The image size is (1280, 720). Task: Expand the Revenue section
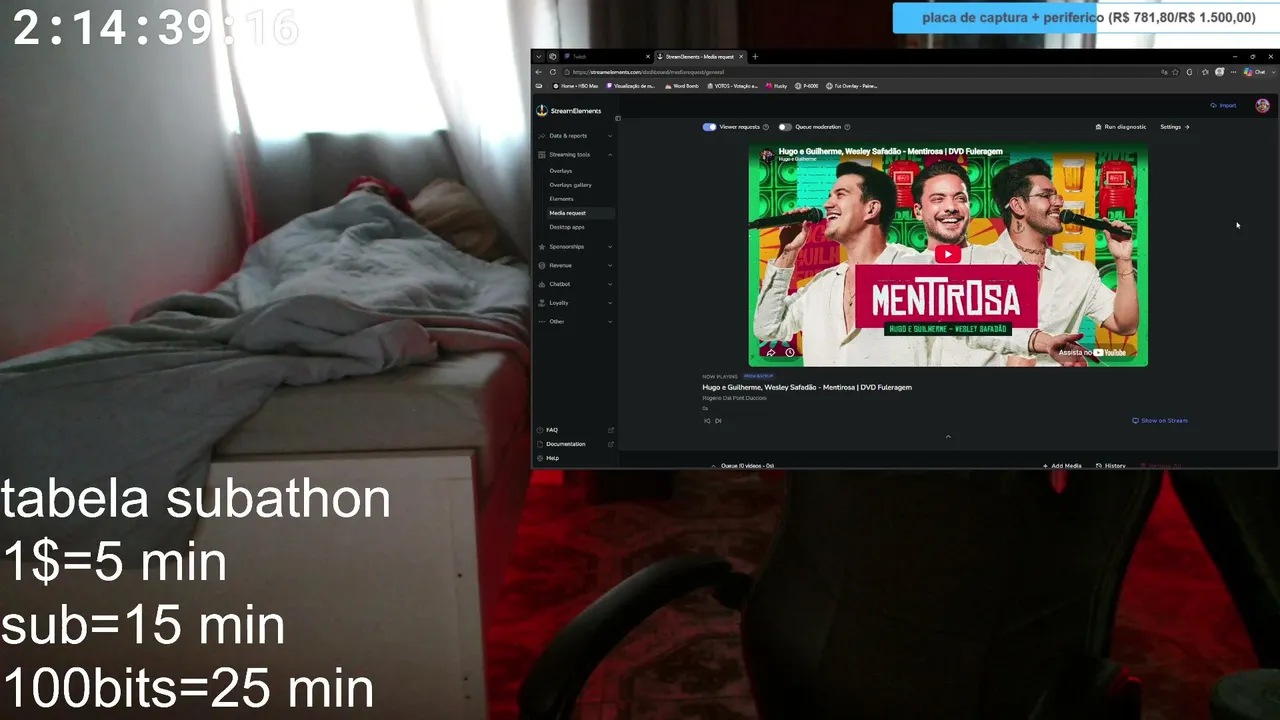[x=575, y=266]
